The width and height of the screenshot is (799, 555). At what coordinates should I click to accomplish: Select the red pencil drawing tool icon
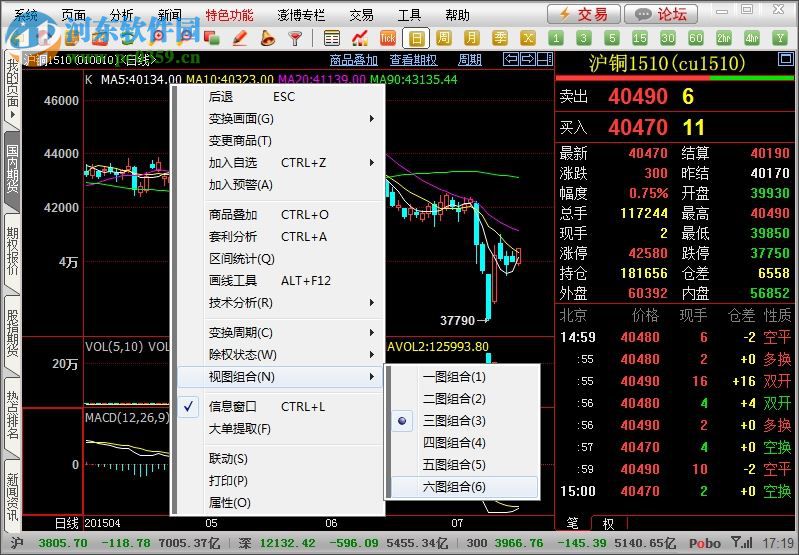[x=239, y=38]
